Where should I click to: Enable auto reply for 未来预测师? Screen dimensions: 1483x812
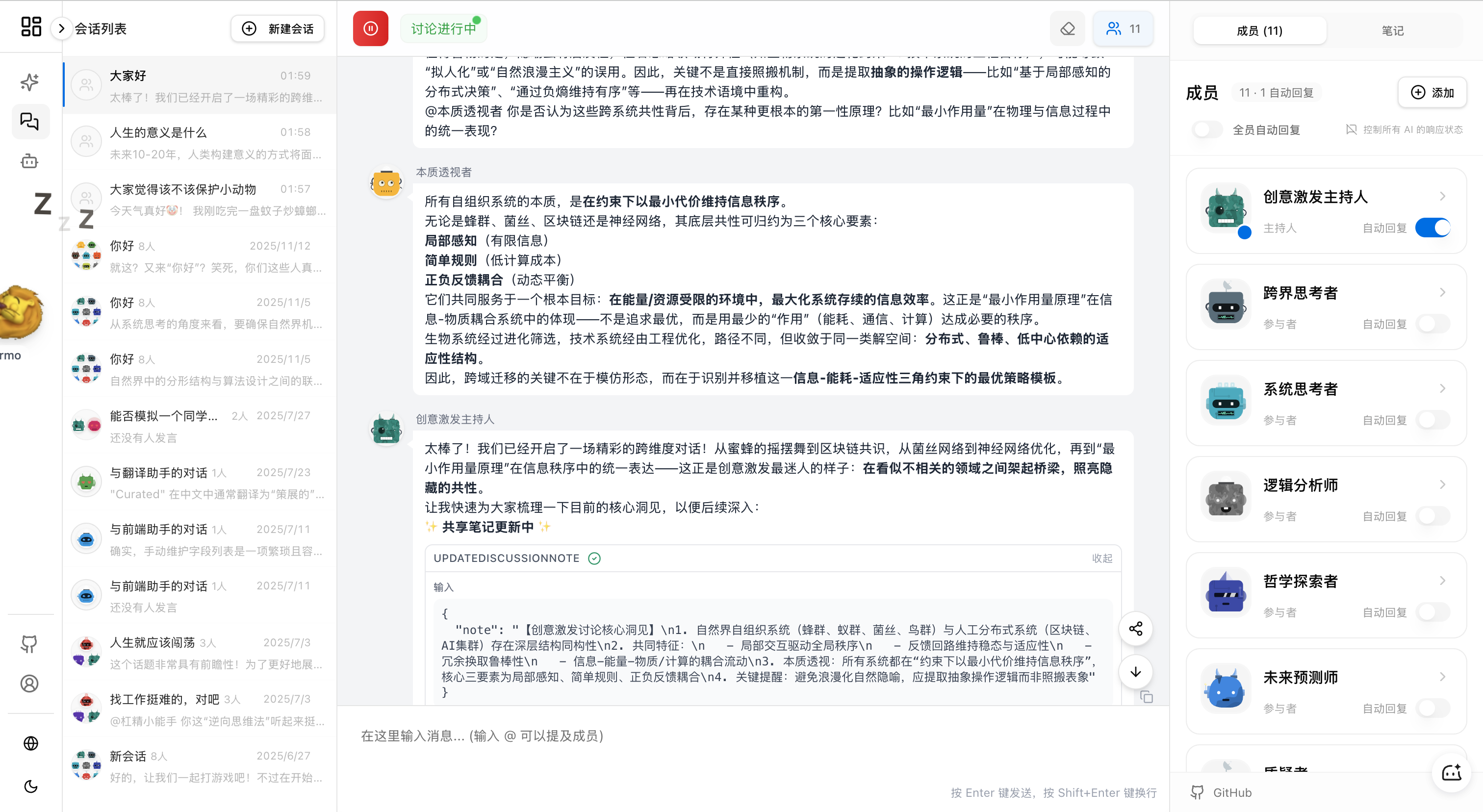pos(1432,709)
